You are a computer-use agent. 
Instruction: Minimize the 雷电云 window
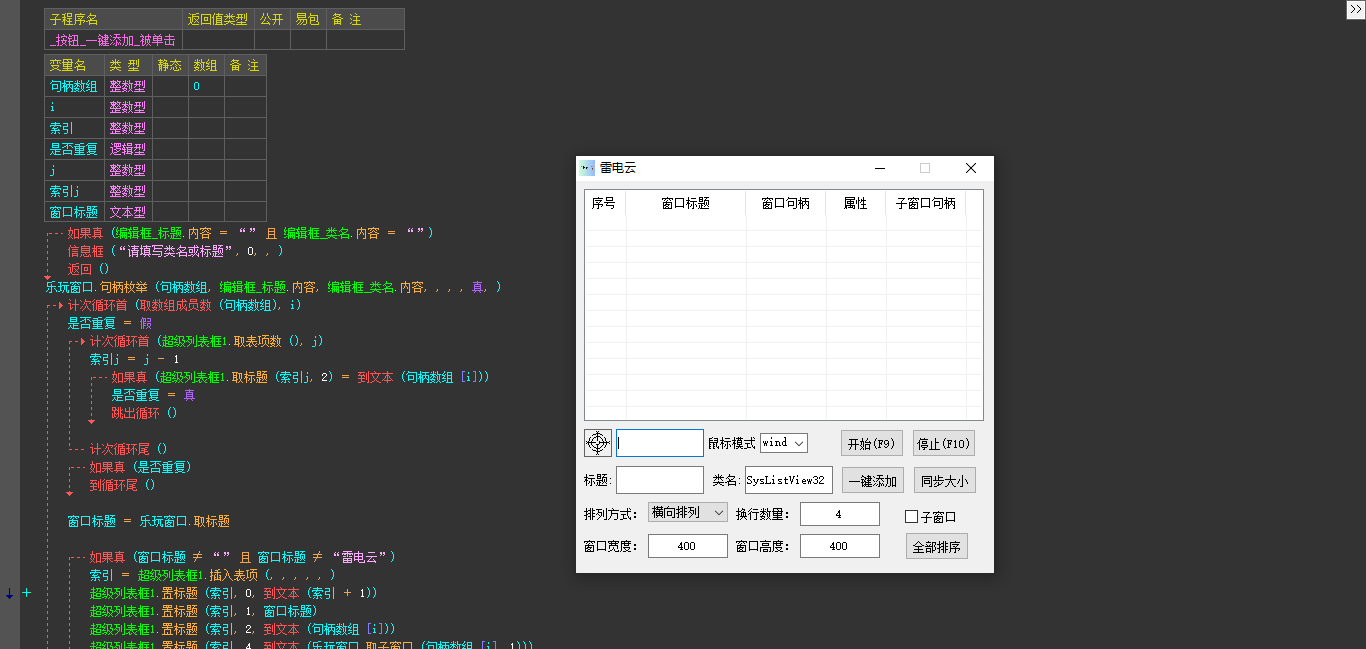click(879, 168)
